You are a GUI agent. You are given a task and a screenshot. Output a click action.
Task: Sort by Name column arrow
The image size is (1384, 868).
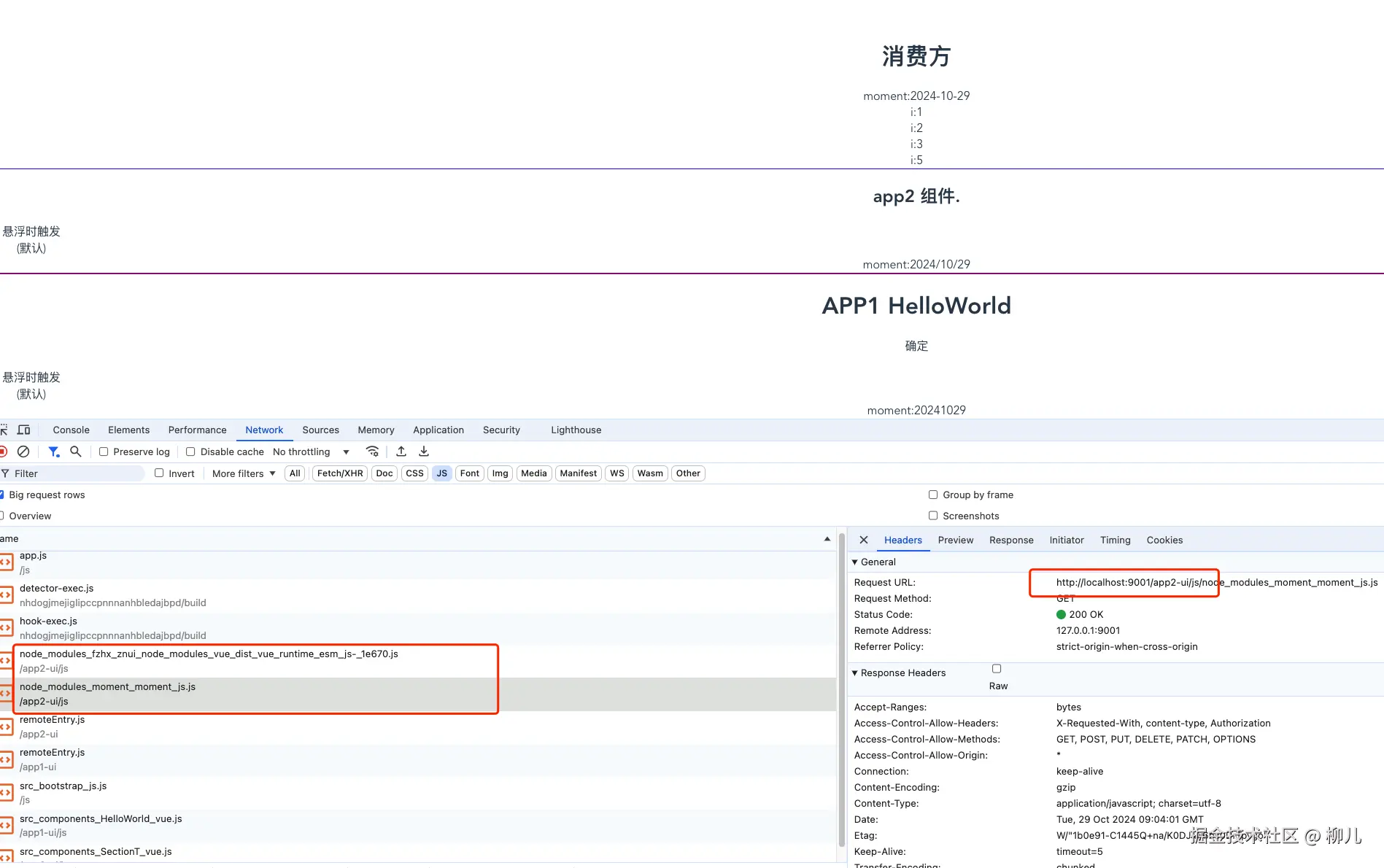tap(827, 539)
